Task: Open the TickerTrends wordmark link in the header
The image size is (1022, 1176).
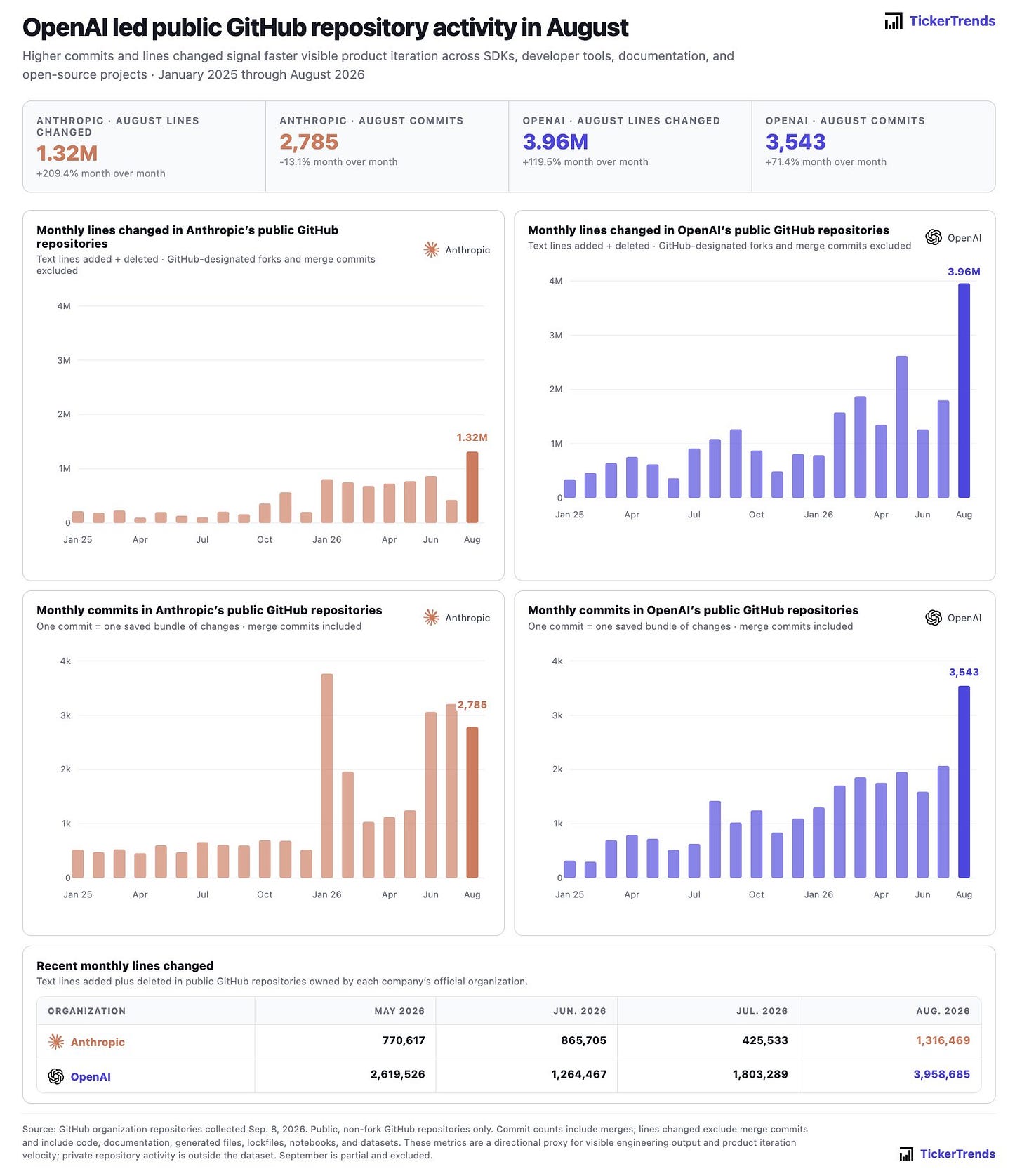Action: (953, 21)
